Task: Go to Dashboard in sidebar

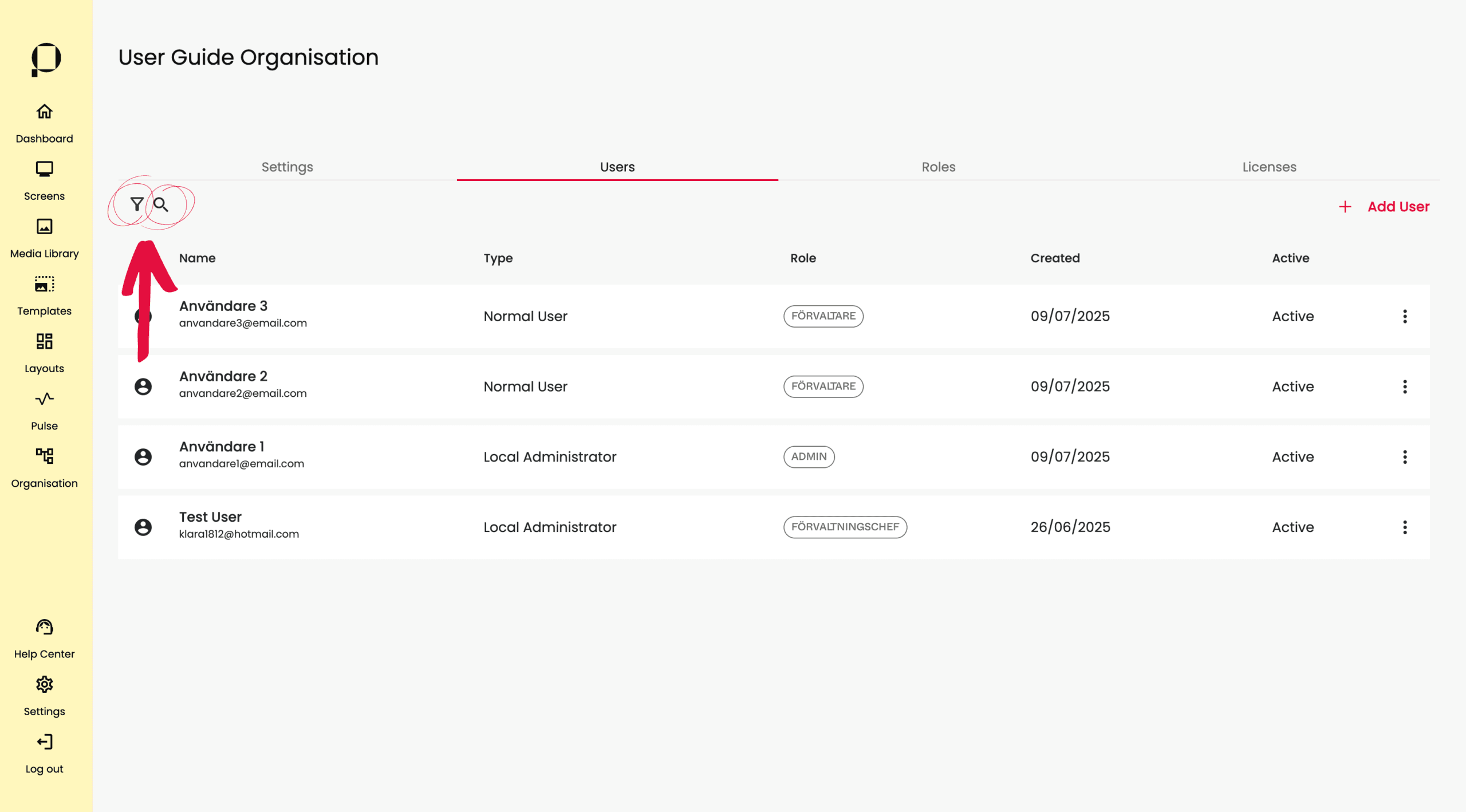Action: point(44,123)
